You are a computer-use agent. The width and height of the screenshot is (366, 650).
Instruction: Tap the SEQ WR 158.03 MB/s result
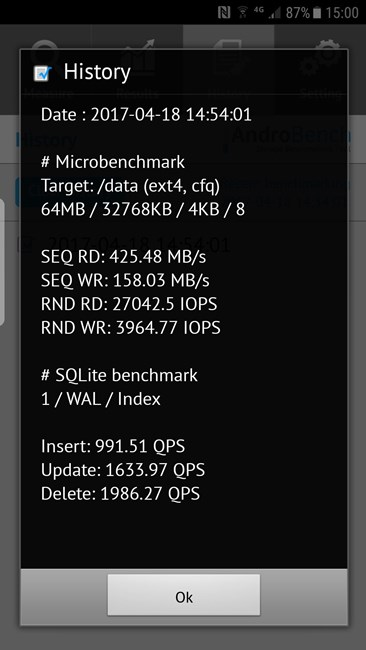pyautogui.click(x=125, y=281)
